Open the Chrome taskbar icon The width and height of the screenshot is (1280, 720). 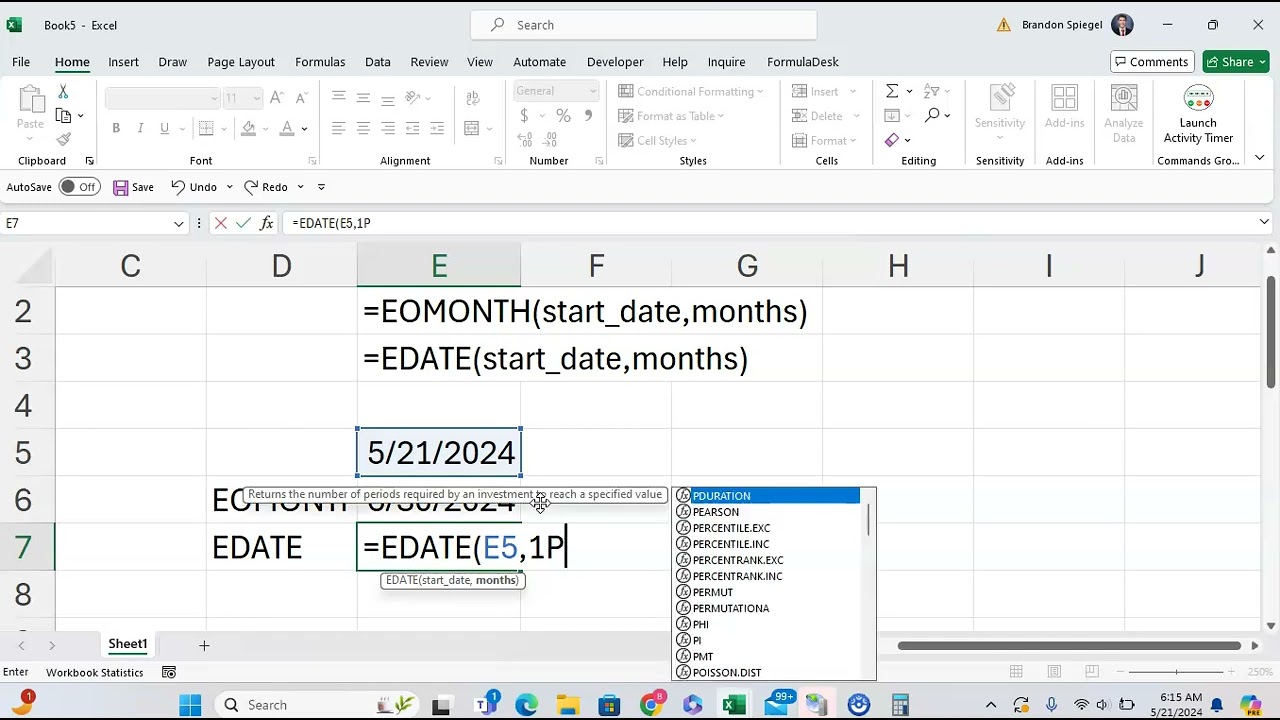pos(651,705)
